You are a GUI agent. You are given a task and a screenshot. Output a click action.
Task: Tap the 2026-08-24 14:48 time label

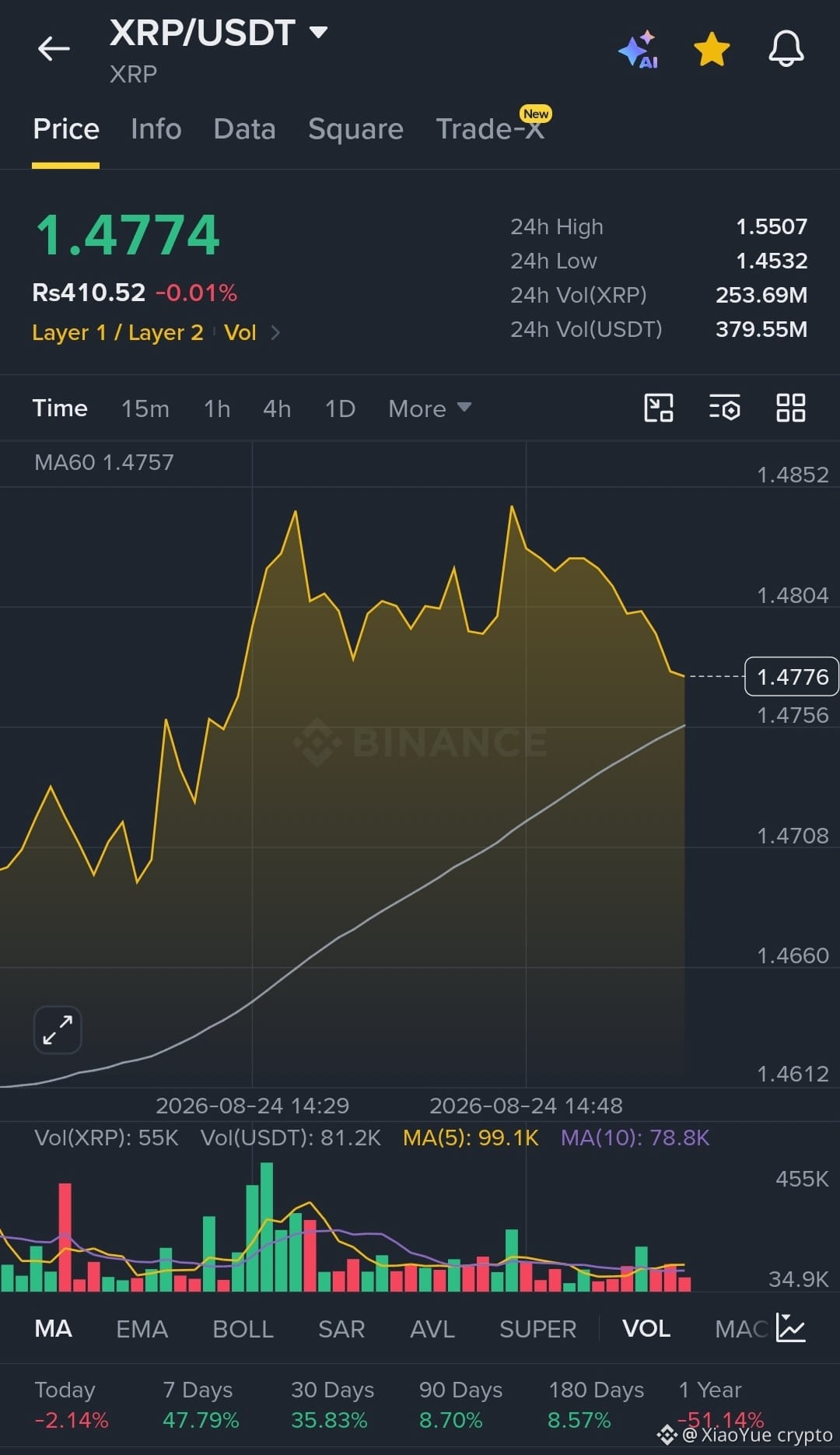526,1105
